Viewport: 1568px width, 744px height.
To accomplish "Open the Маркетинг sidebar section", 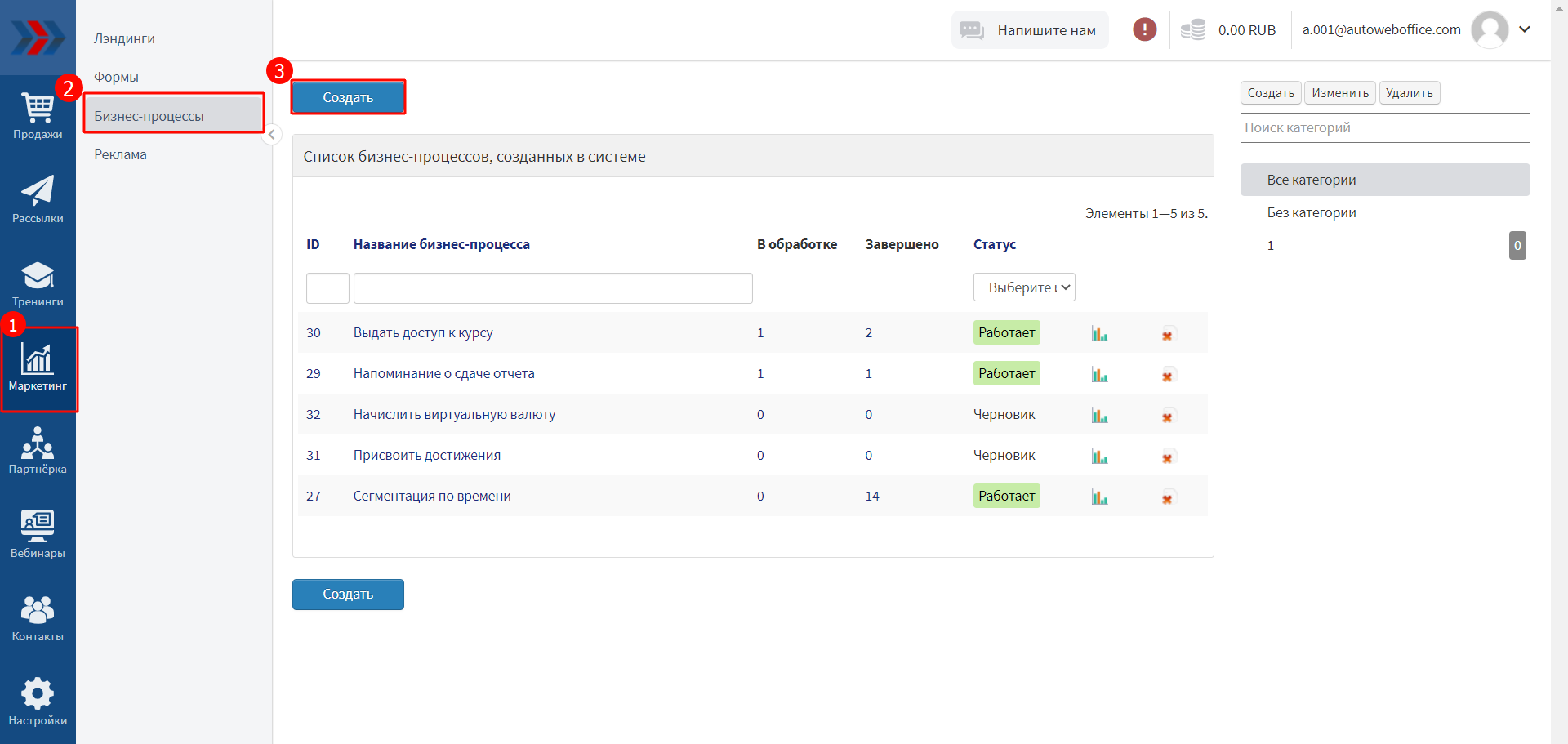I will click(38, 368).
